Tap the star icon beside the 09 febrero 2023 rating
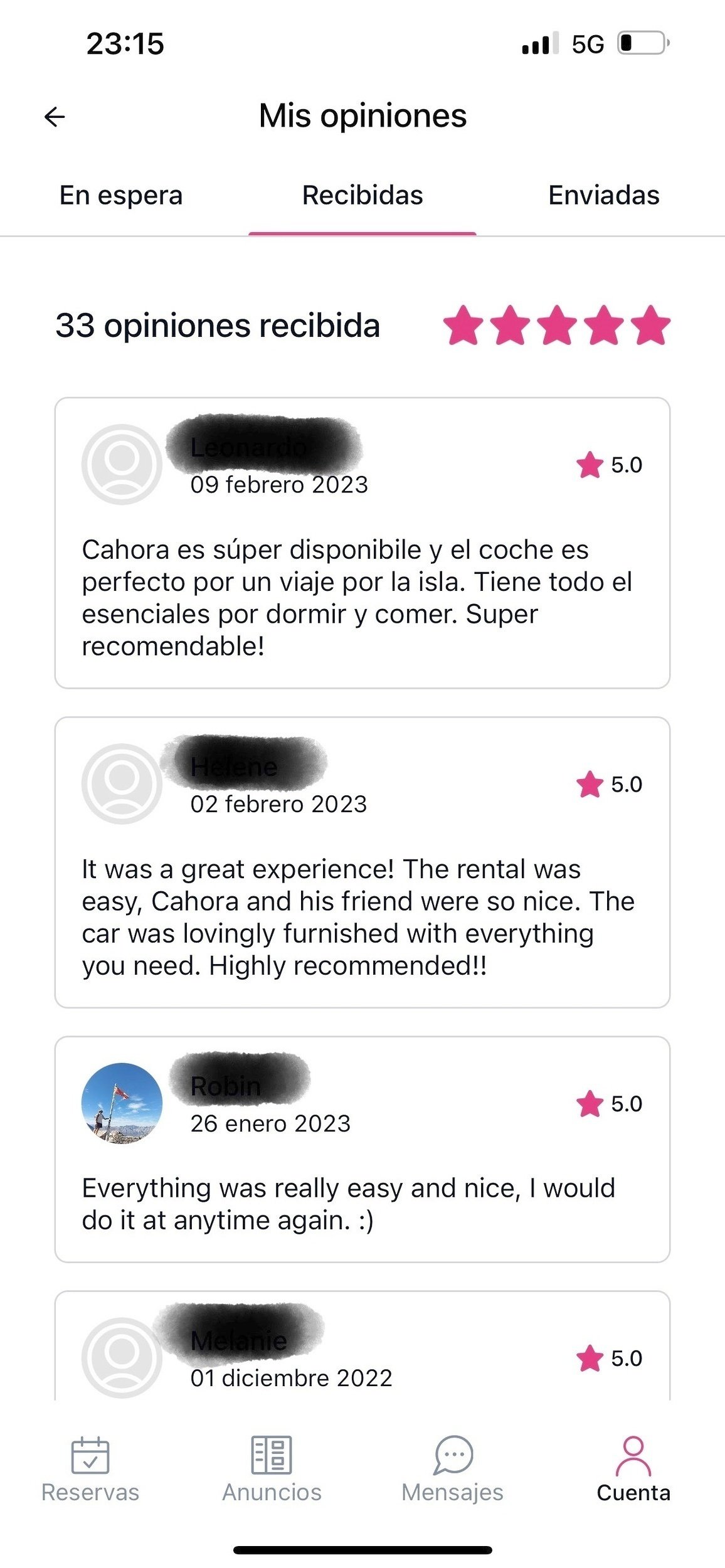725x1568 pixels. (x=590, y=465)
